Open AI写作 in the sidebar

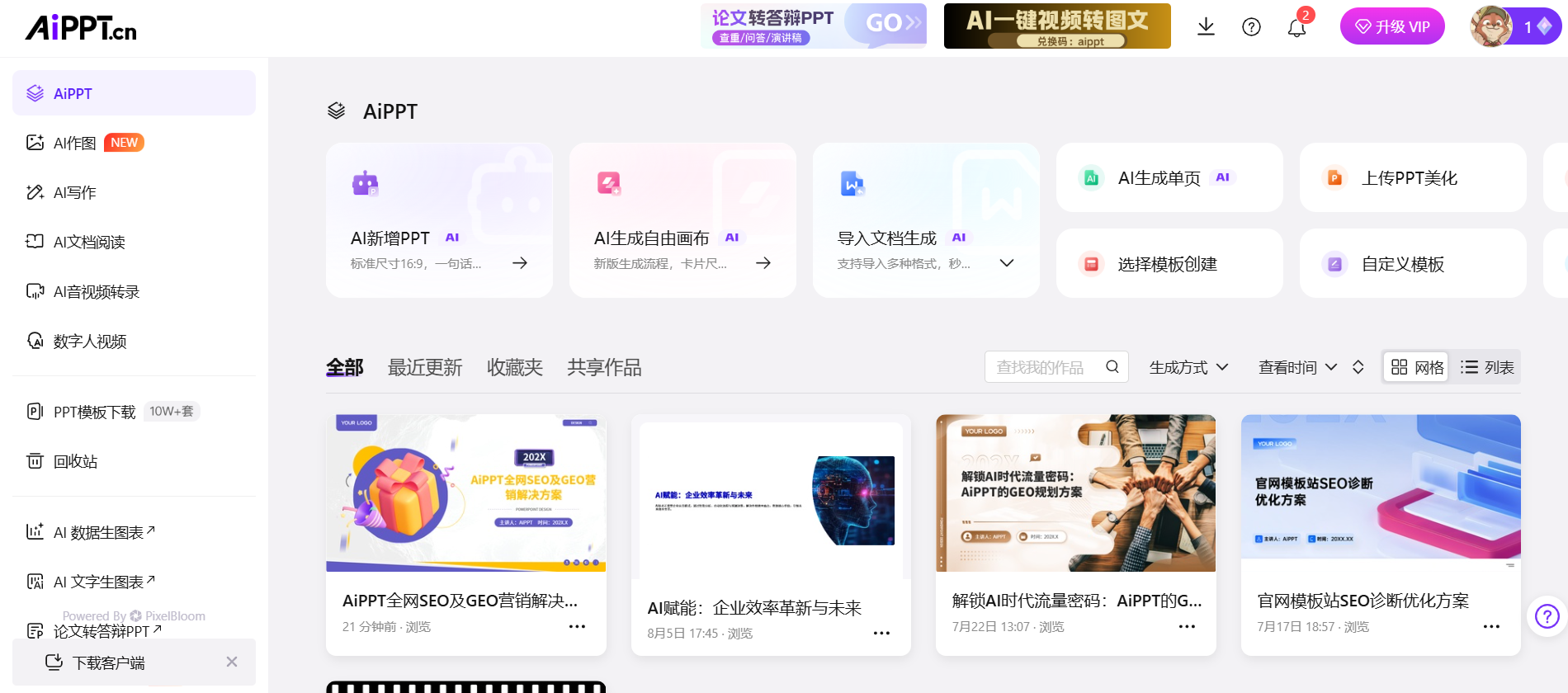pyautogui.click(x=134, y=192)
